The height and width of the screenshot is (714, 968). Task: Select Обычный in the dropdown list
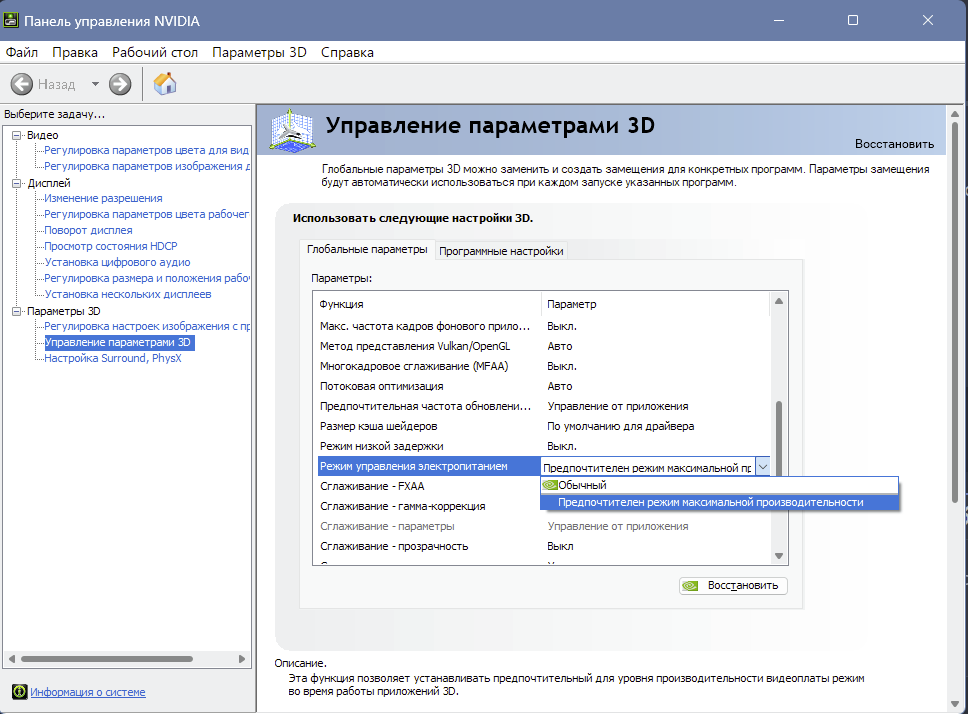tap(719, 485)
